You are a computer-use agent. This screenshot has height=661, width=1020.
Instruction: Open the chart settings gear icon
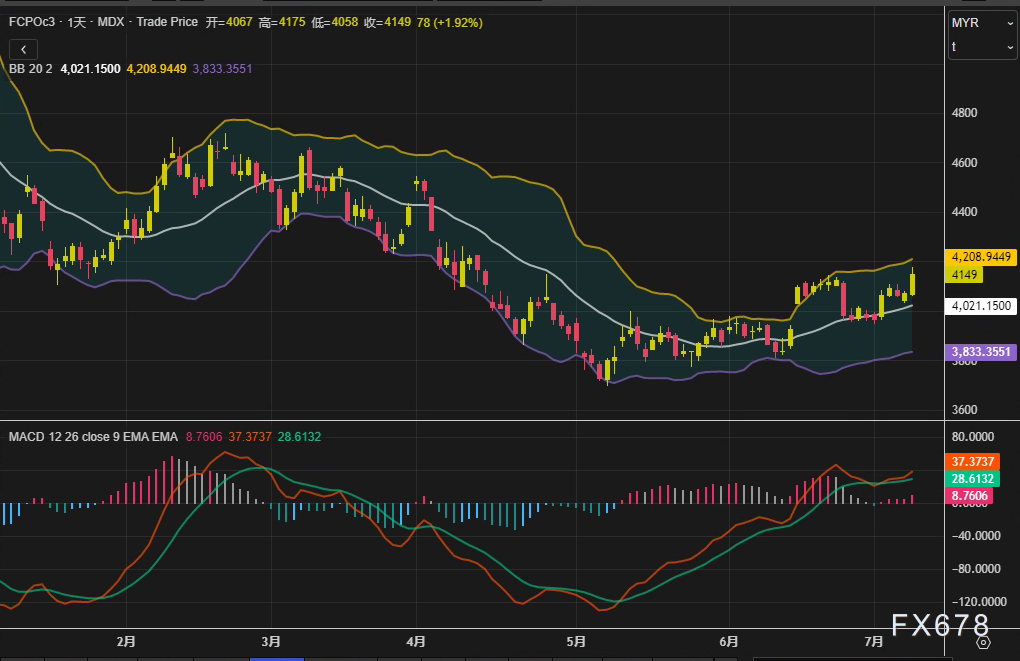(982, 644)
